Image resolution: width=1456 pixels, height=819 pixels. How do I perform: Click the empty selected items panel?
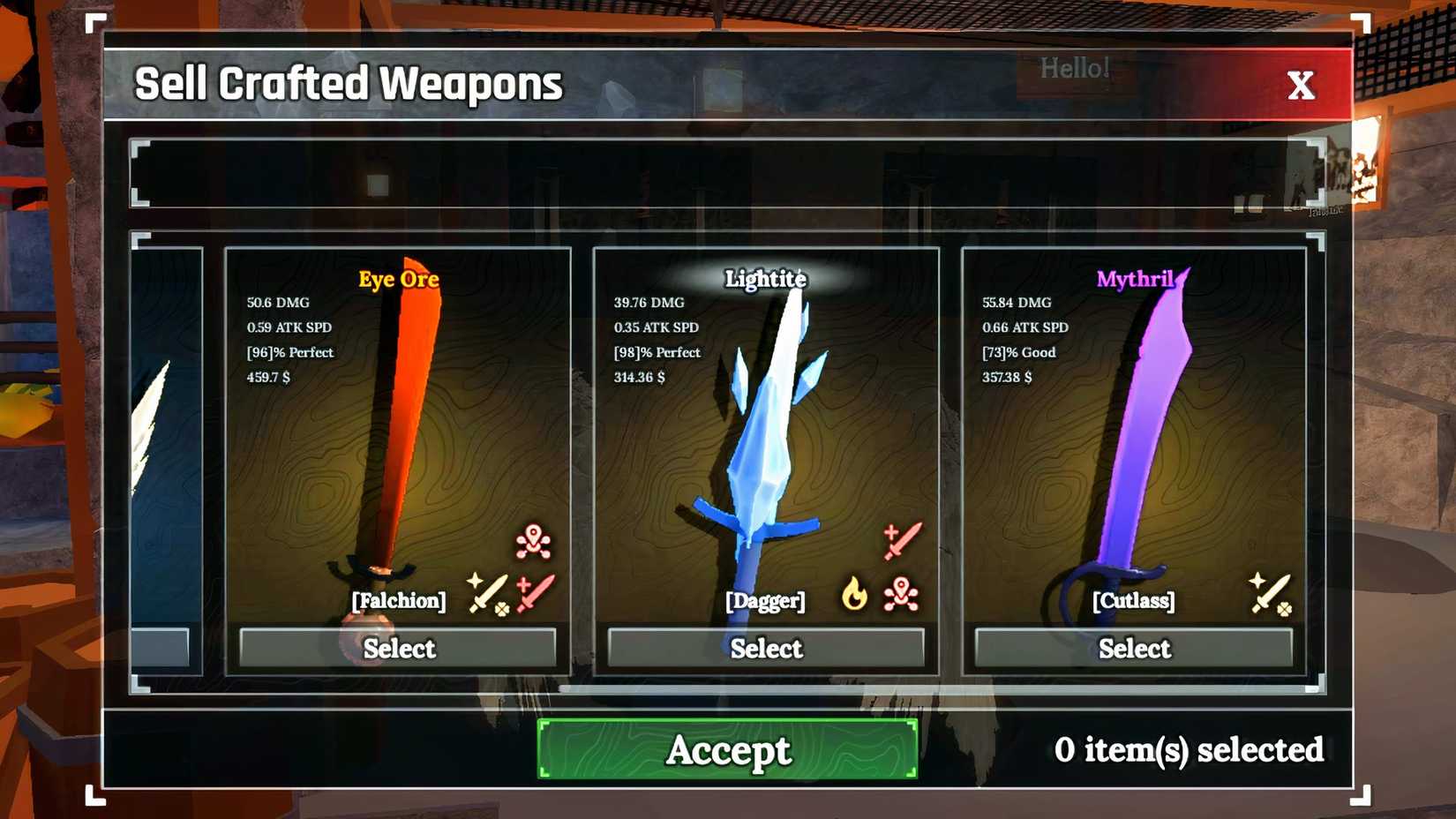point(728,173)
